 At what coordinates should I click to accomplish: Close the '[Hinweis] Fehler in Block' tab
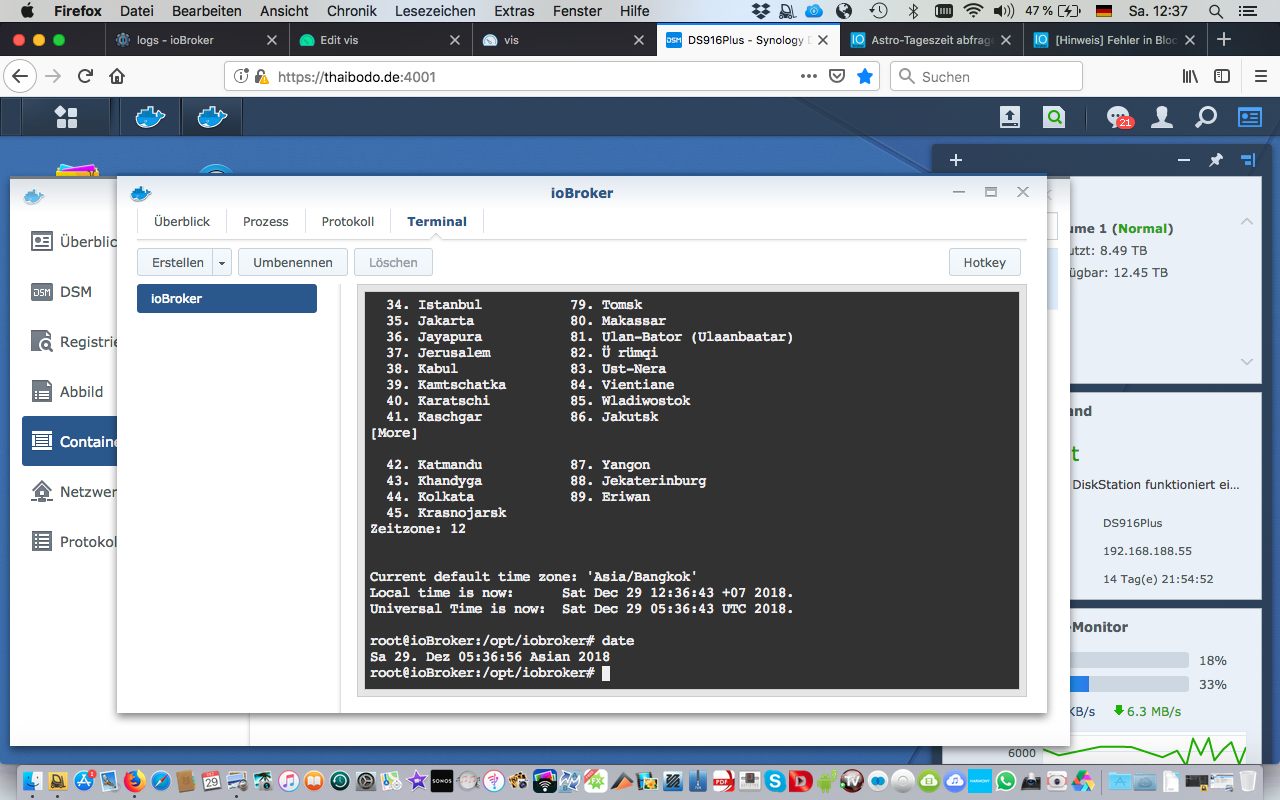click(x=1191, y=40)
